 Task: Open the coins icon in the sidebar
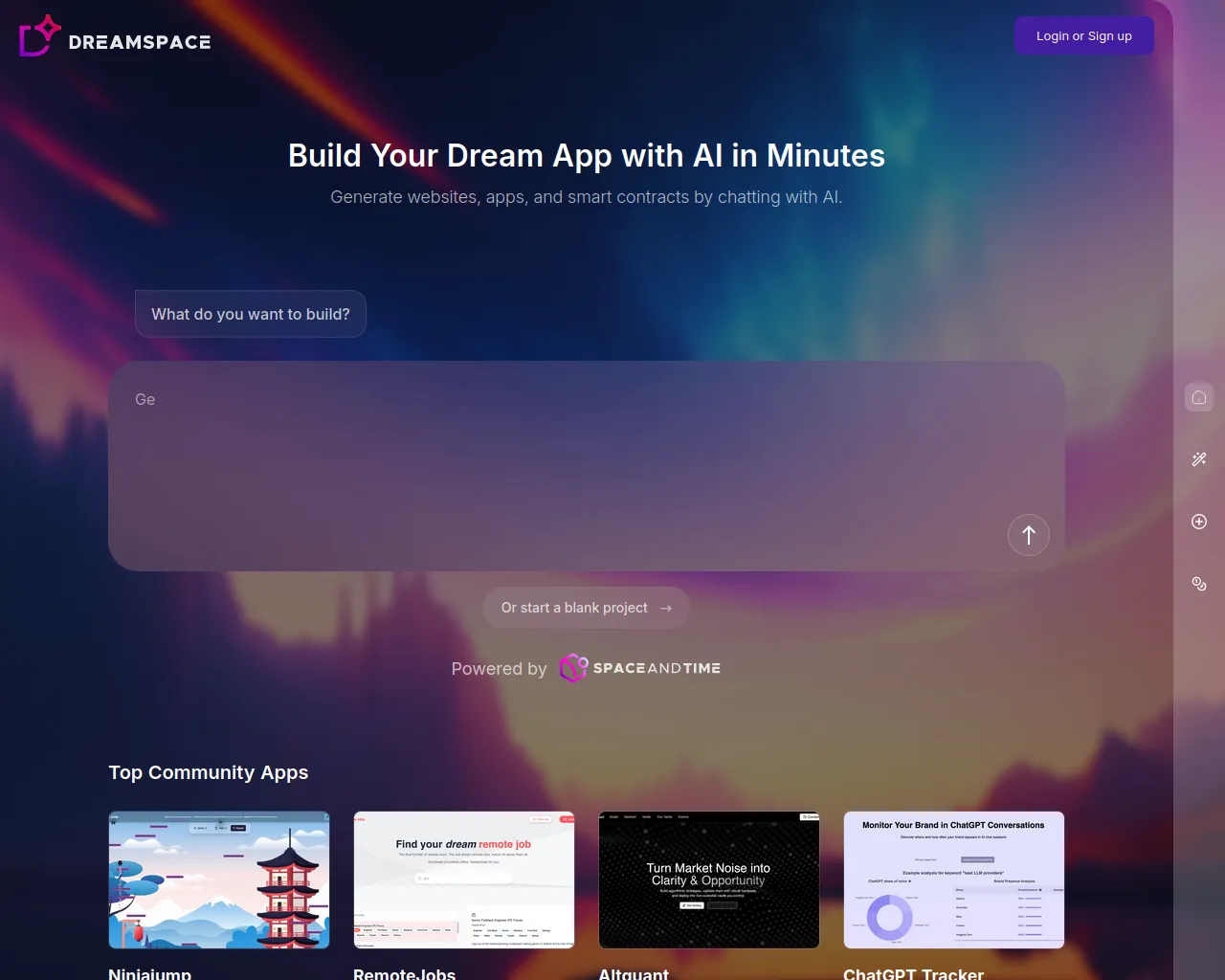pyautogui.click(x=1199, y=584)
